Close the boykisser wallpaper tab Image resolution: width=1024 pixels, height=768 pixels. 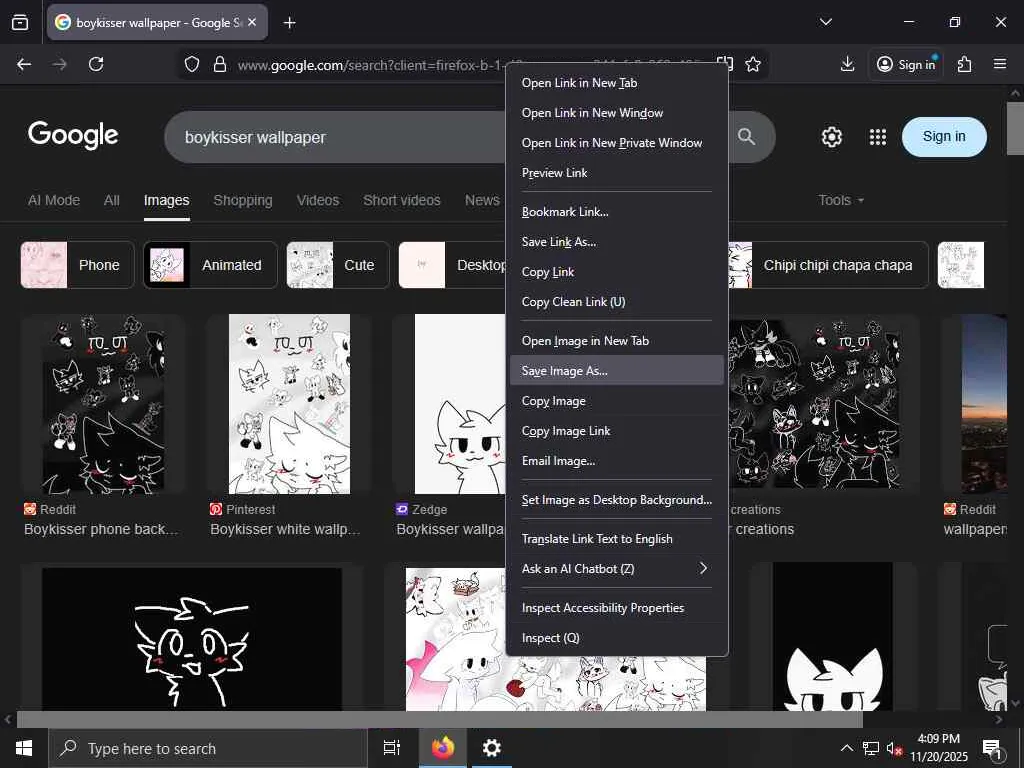coord(252,22)
